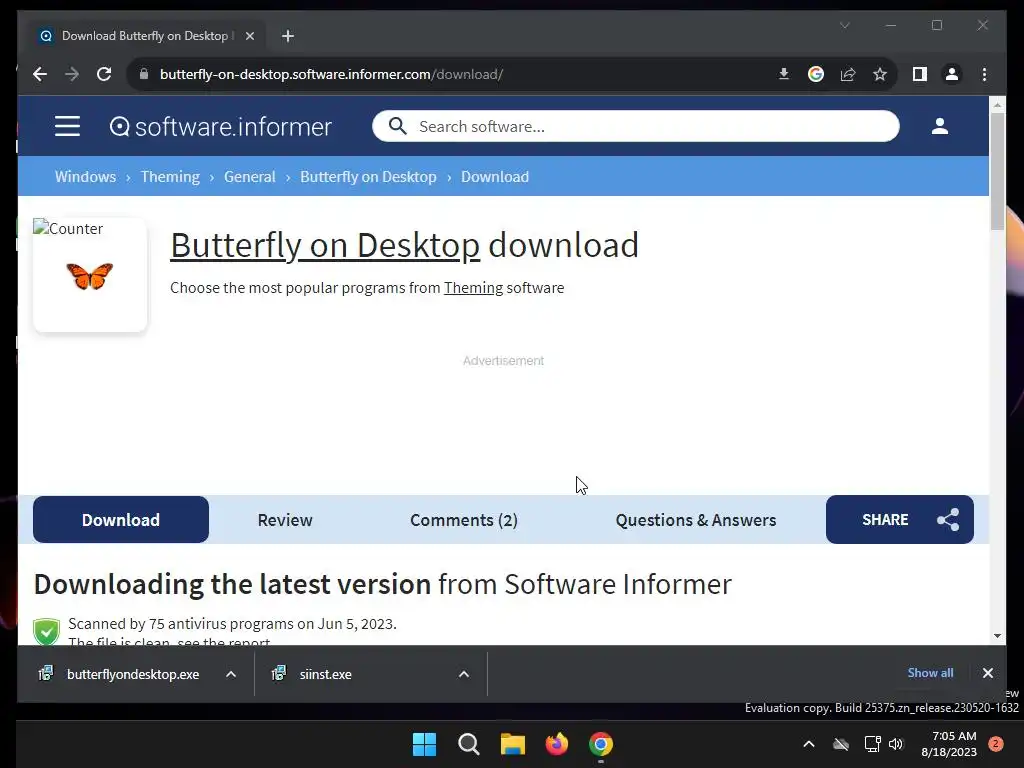The image size is (1024, 768).
Task: Switch to the Review tab
Action: pyautogui.click(x=285, y=520)
